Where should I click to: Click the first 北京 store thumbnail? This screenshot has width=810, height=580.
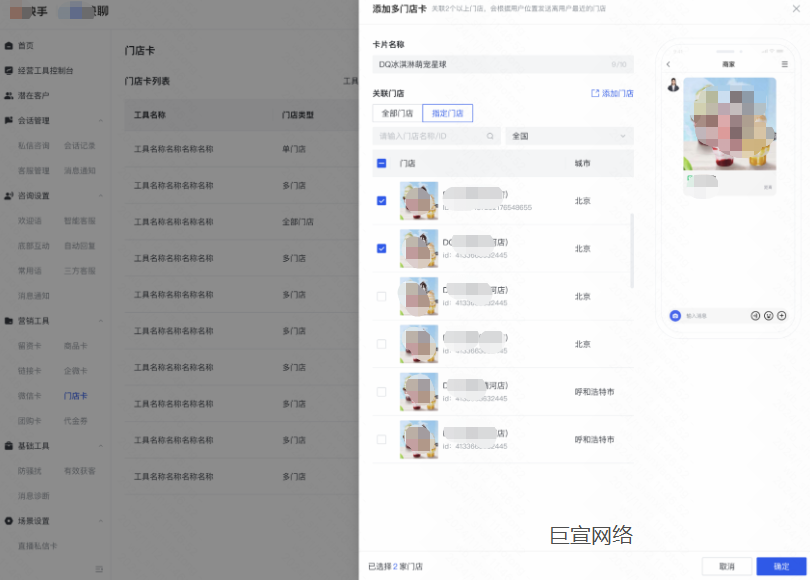419,200
